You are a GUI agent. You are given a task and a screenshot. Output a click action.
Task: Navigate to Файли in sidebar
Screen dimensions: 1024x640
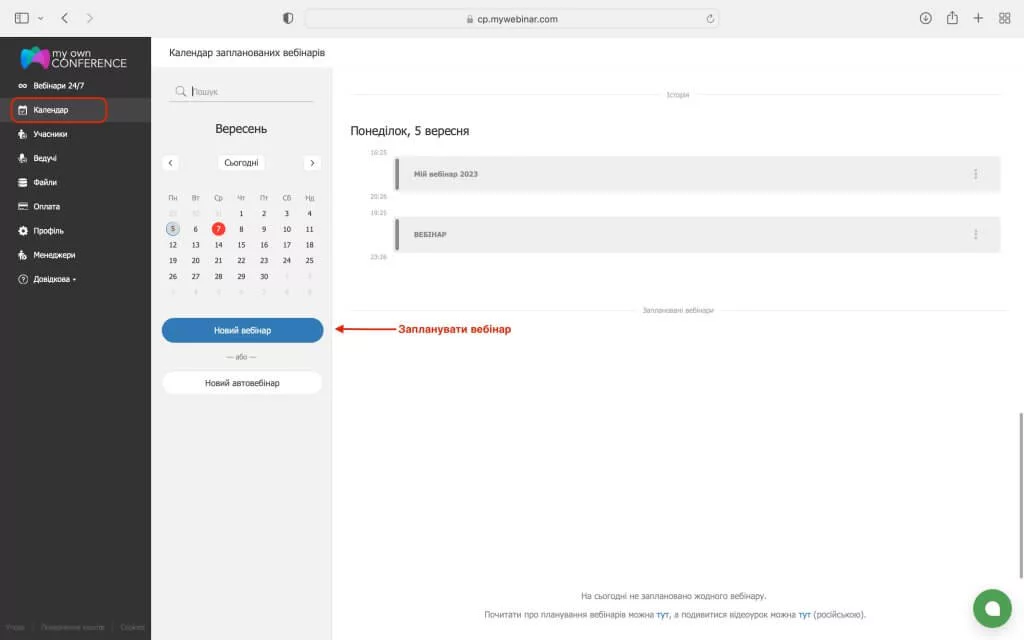coord(45,182)
